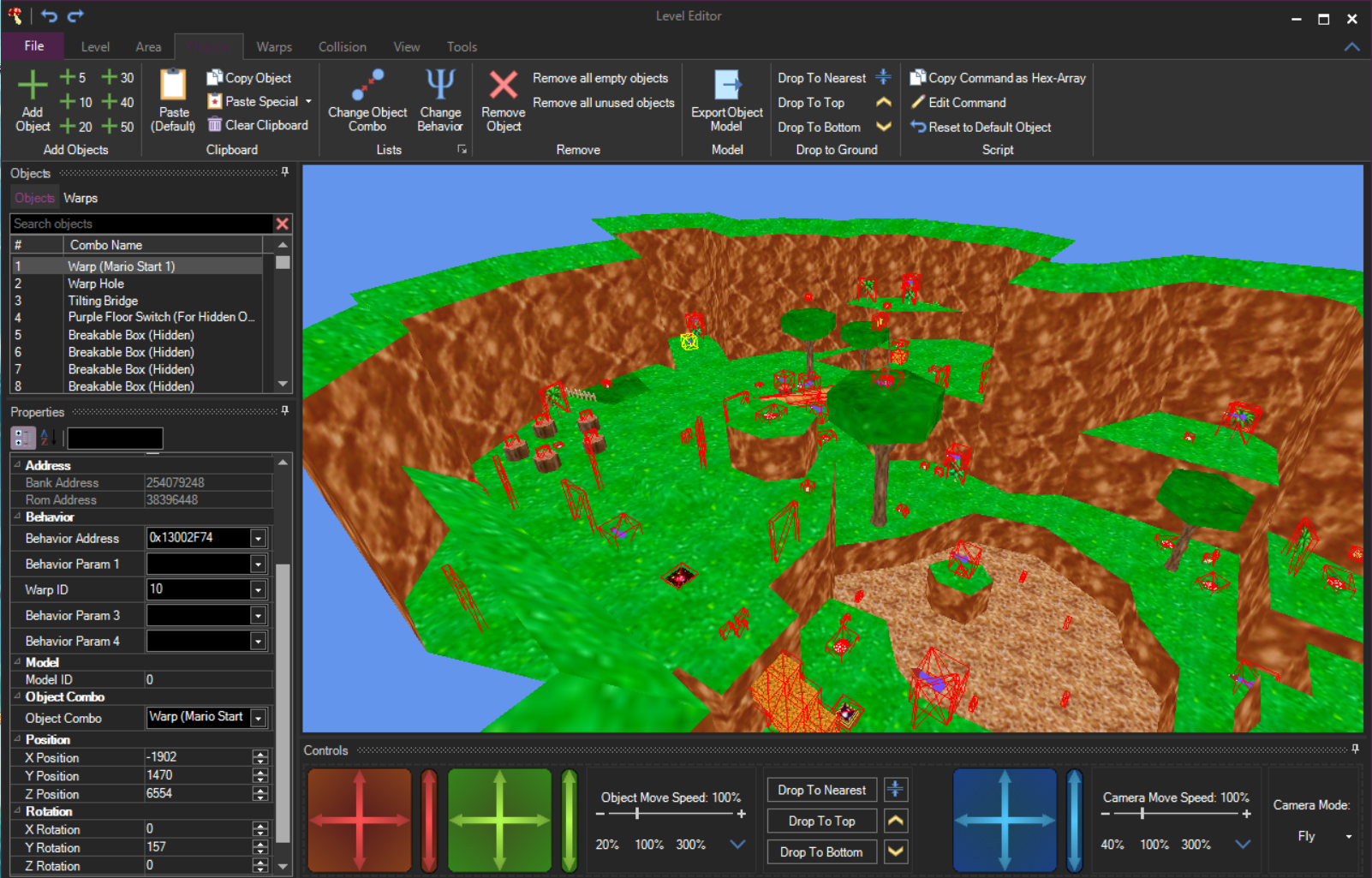Open the File menu
The height and width of the screenshot is (878, 1372).
pos(34,45)
